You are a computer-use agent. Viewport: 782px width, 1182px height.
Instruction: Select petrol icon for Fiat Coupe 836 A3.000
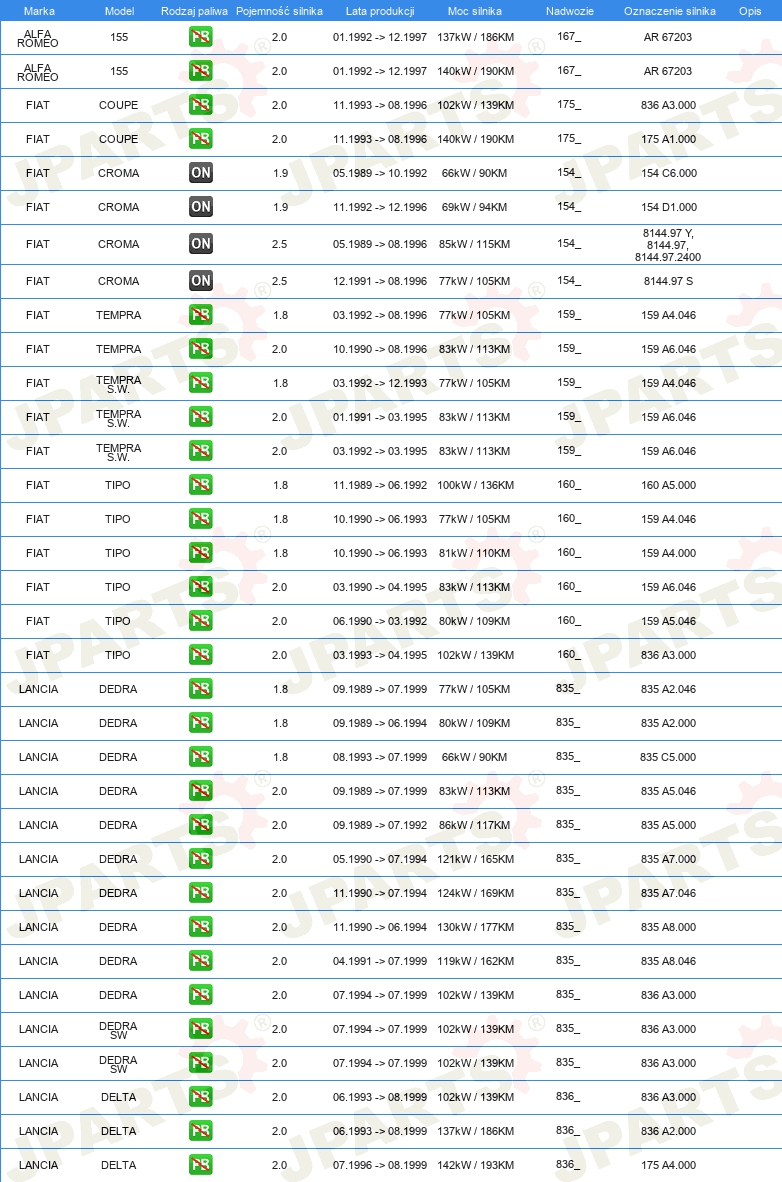point(201,105)
